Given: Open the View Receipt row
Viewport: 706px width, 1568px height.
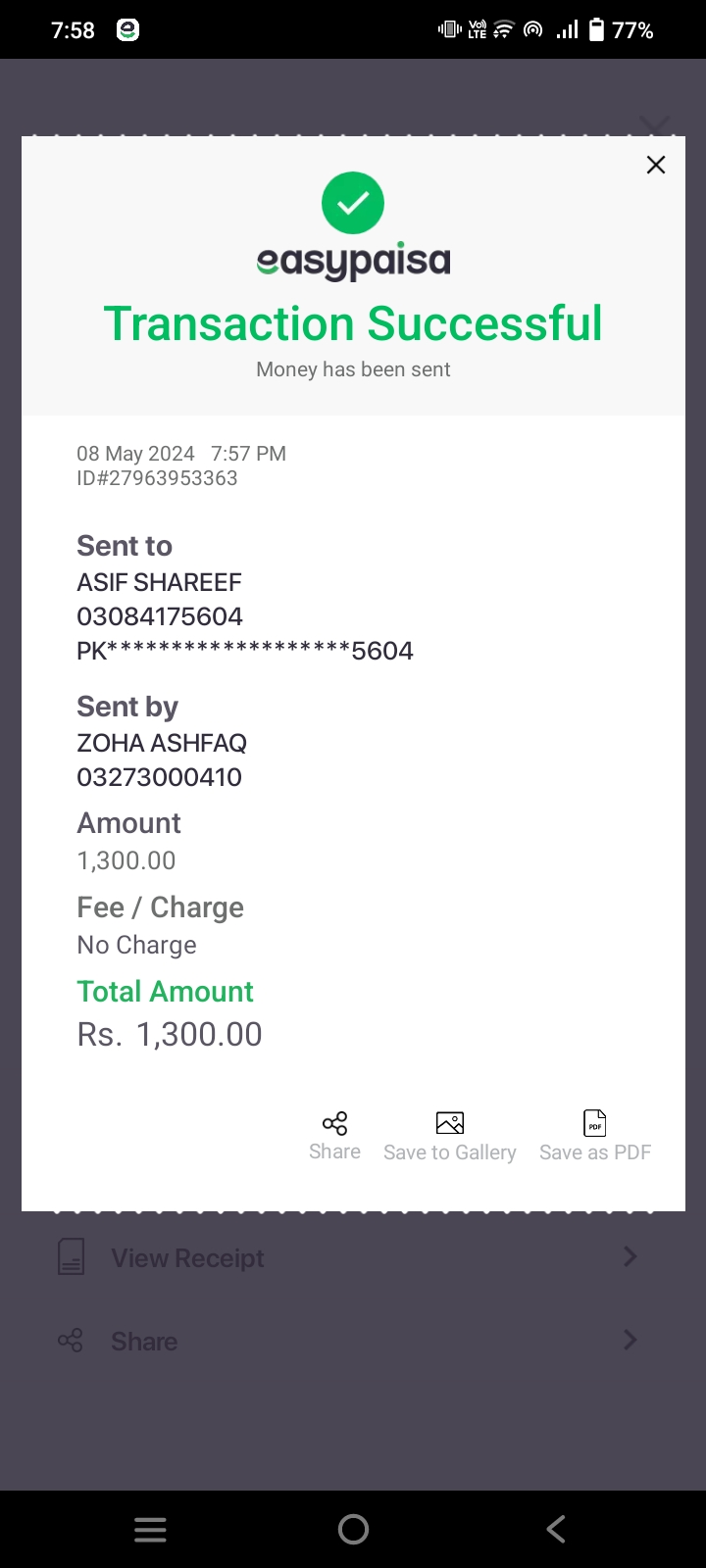Looking at the screenshot, I should (x=353, y=1257).
